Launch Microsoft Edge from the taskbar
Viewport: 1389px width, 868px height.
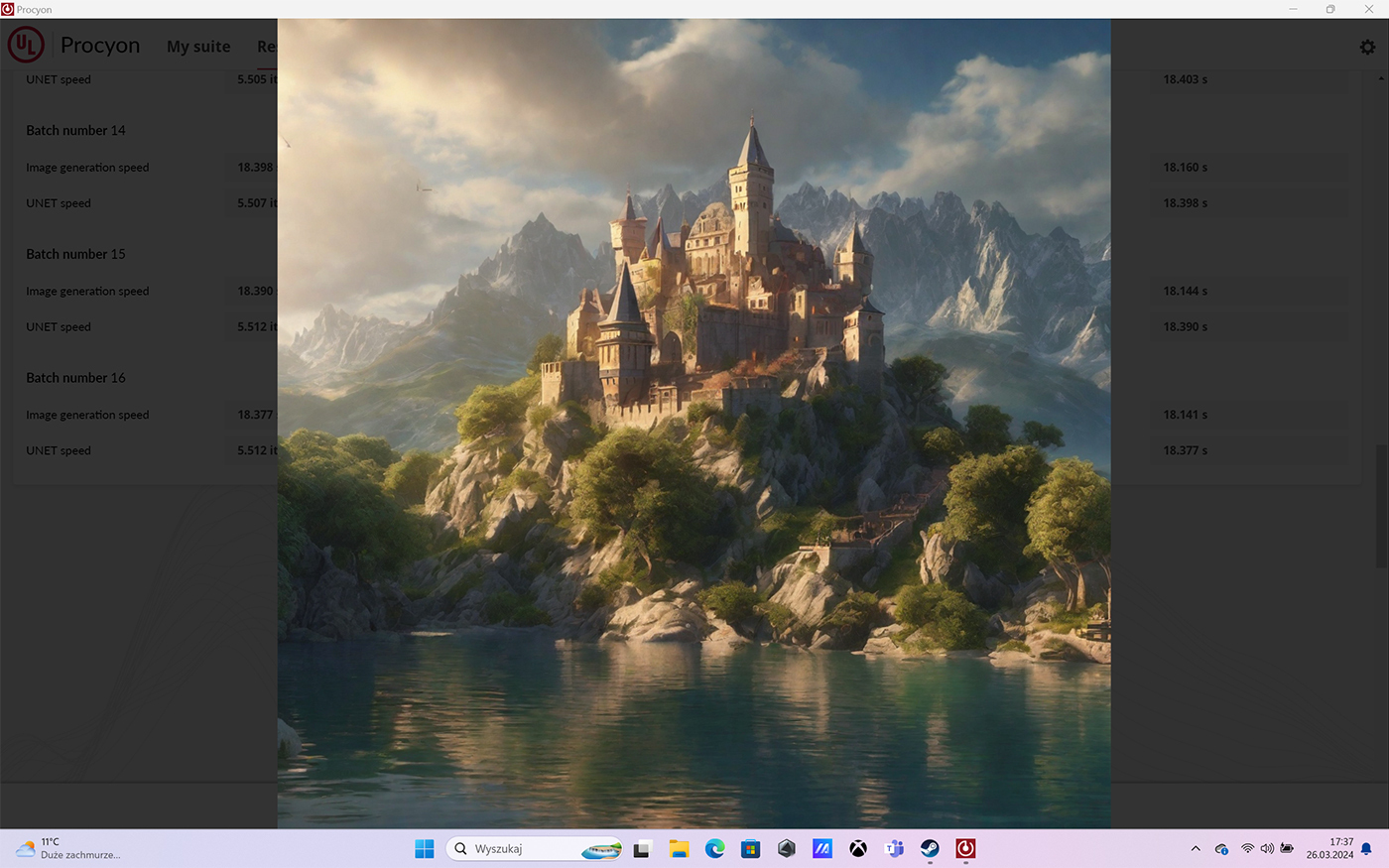coord(714,849)
